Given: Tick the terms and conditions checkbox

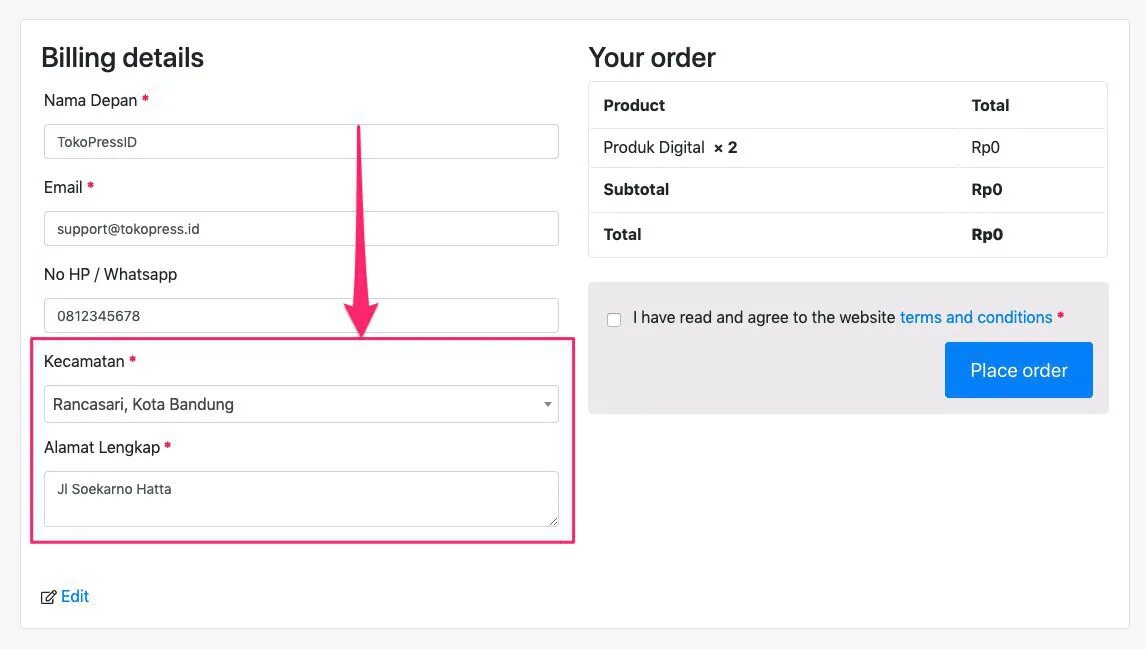Looking at the screenshot, I should click(614, 319).
